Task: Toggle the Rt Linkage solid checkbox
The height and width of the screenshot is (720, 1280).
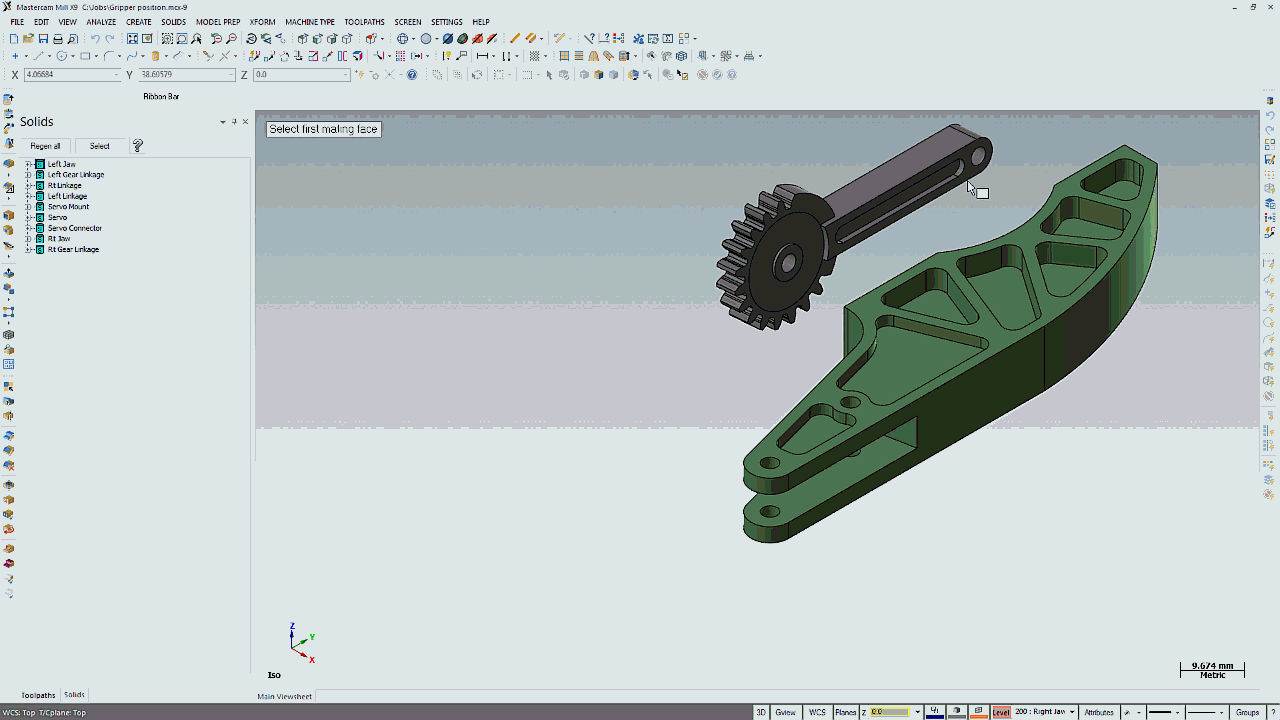Action: click(40, 185)
